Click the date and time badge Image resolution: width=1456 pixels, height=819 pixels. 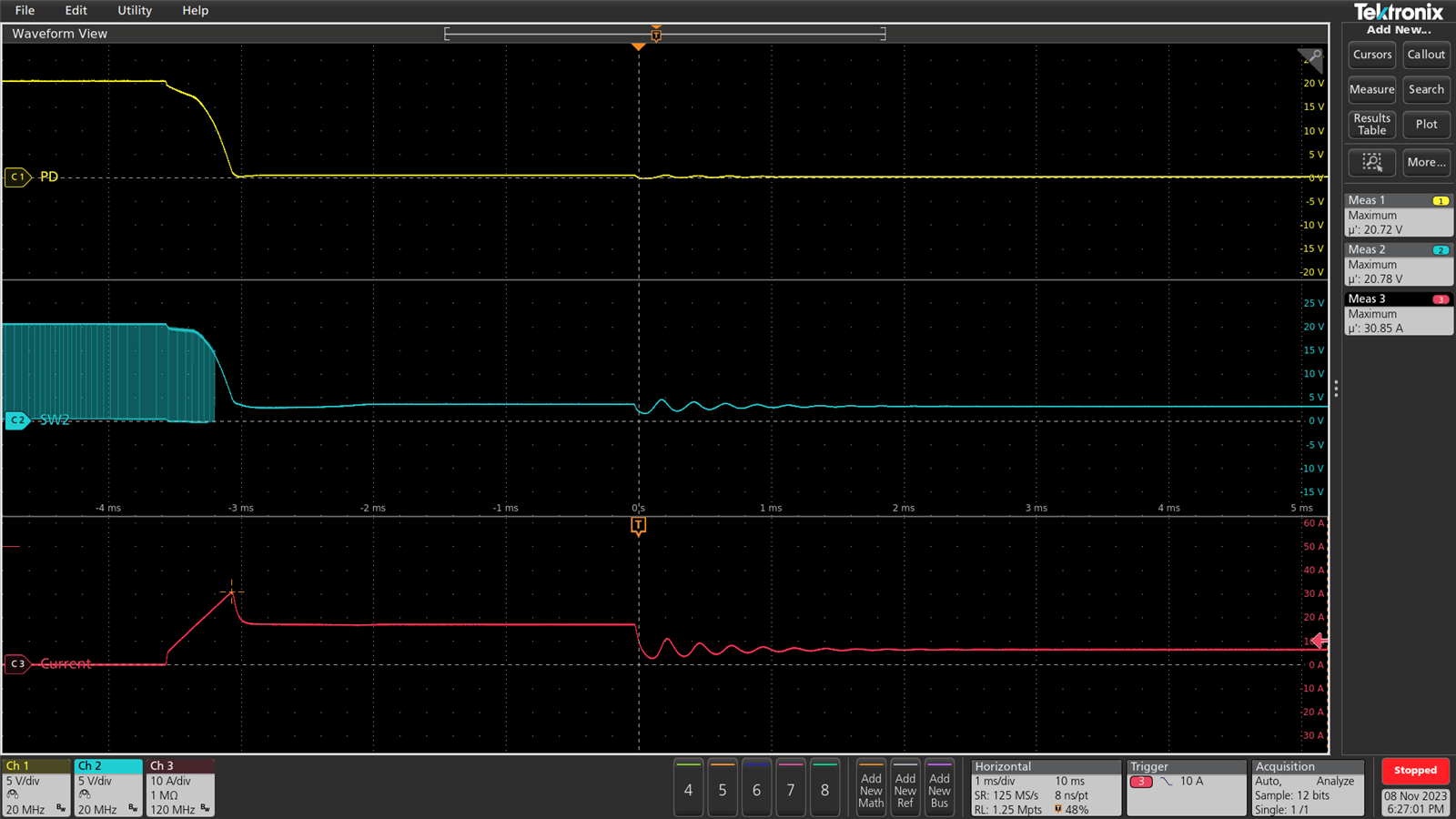pos(1415,802)
